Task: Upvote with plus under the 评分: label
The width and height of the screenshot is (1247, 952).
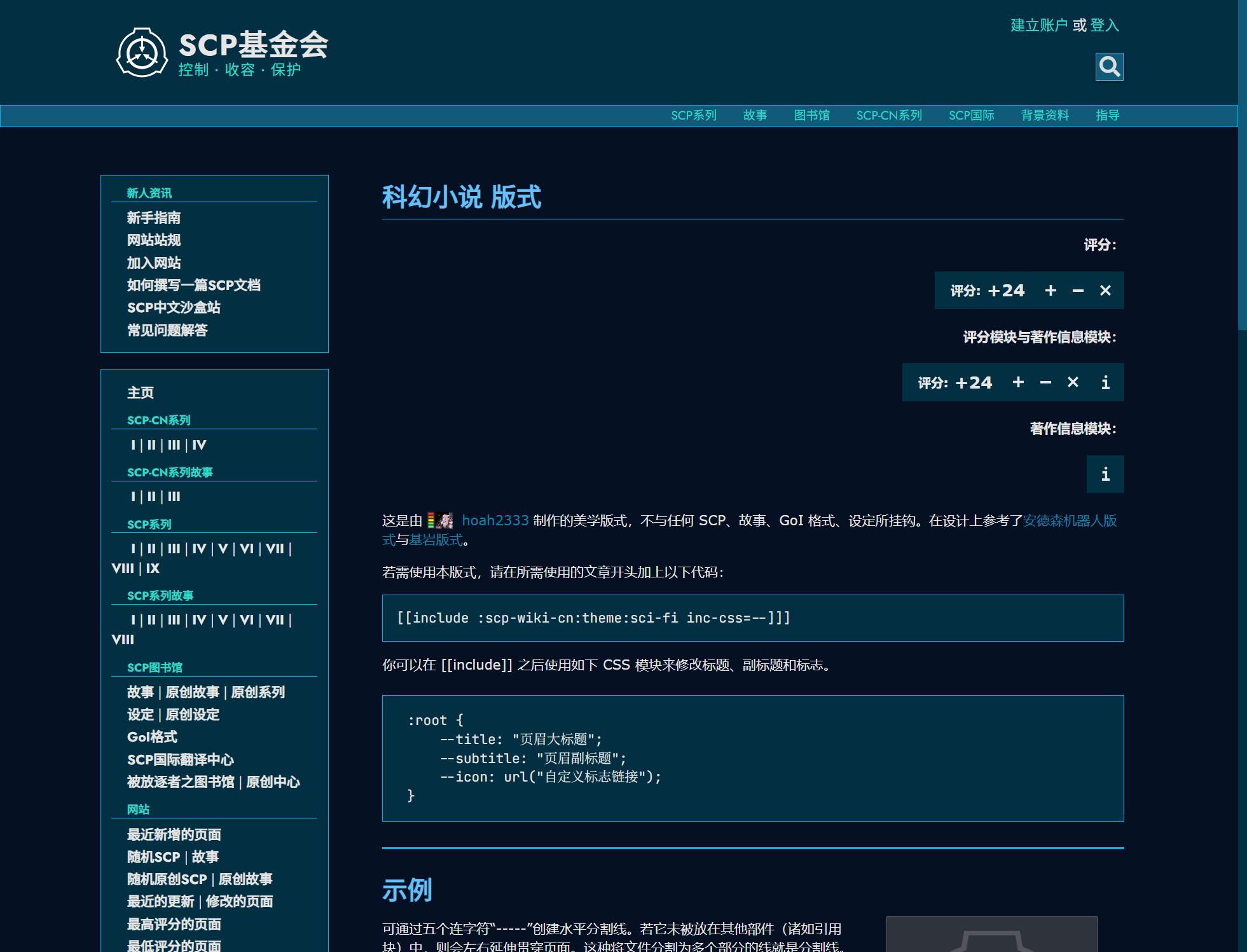Action: pos(1051,291)
